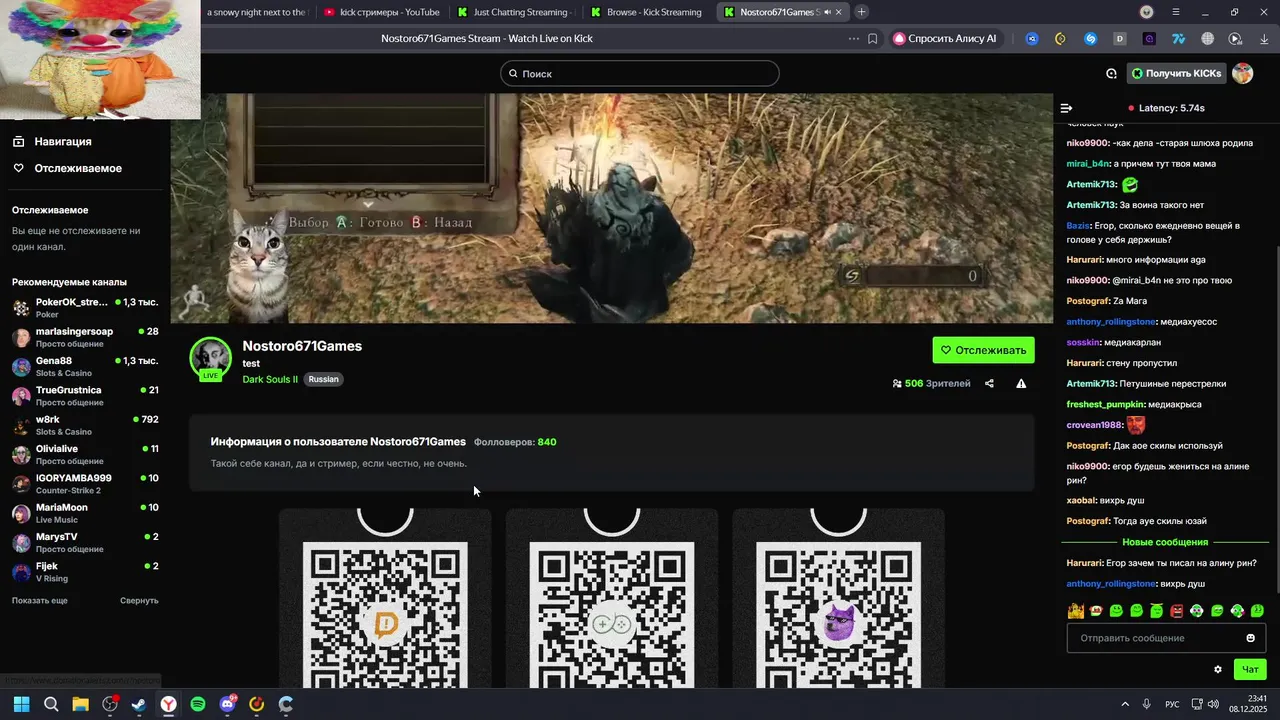The width and height of the screenshot is (1280, 720).
Task: Follow the channel with Отслеживать button
Action: point(984,350)
